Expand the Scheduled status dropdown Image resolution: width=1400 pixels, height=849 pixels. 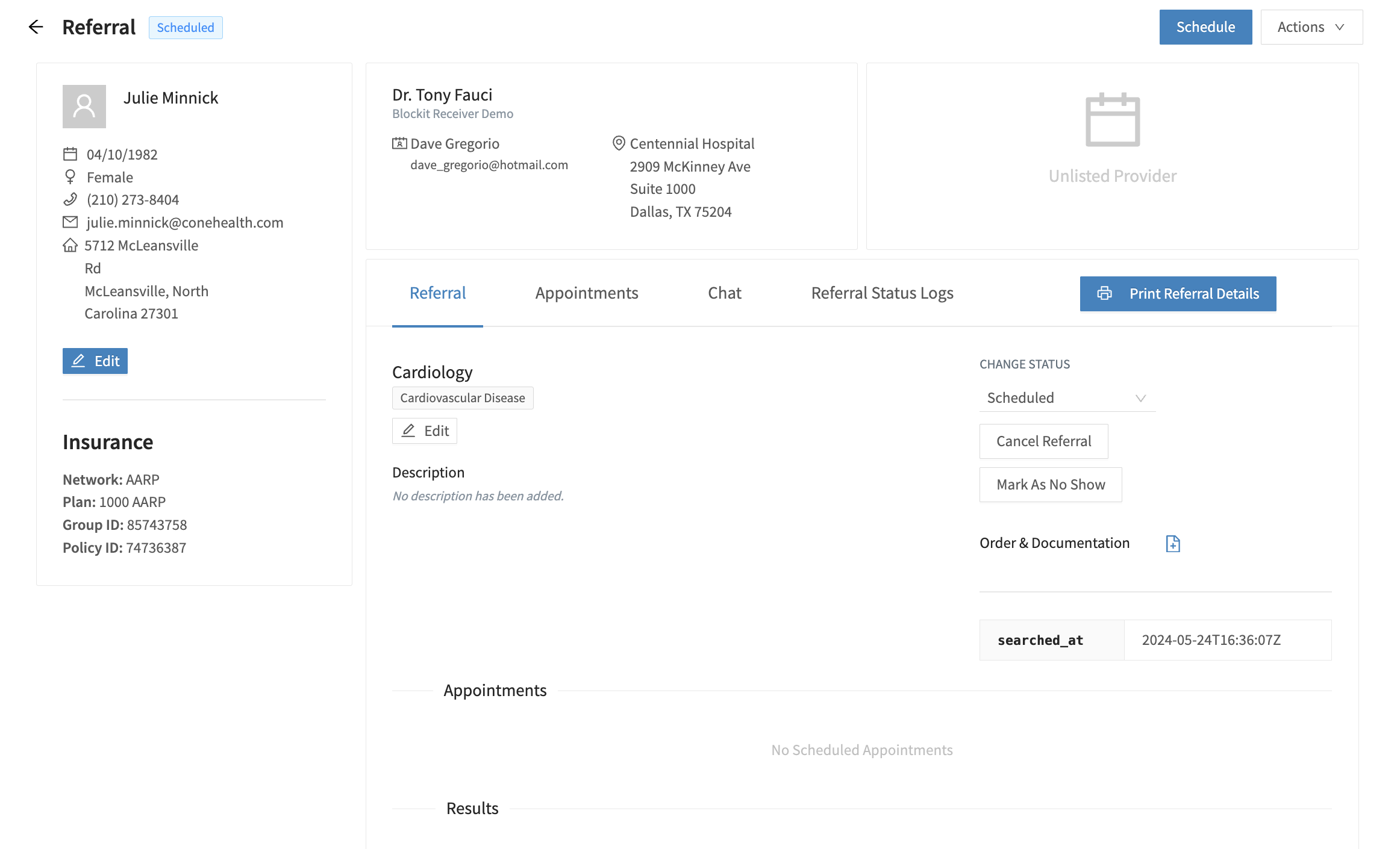(x=1067, y=398)
